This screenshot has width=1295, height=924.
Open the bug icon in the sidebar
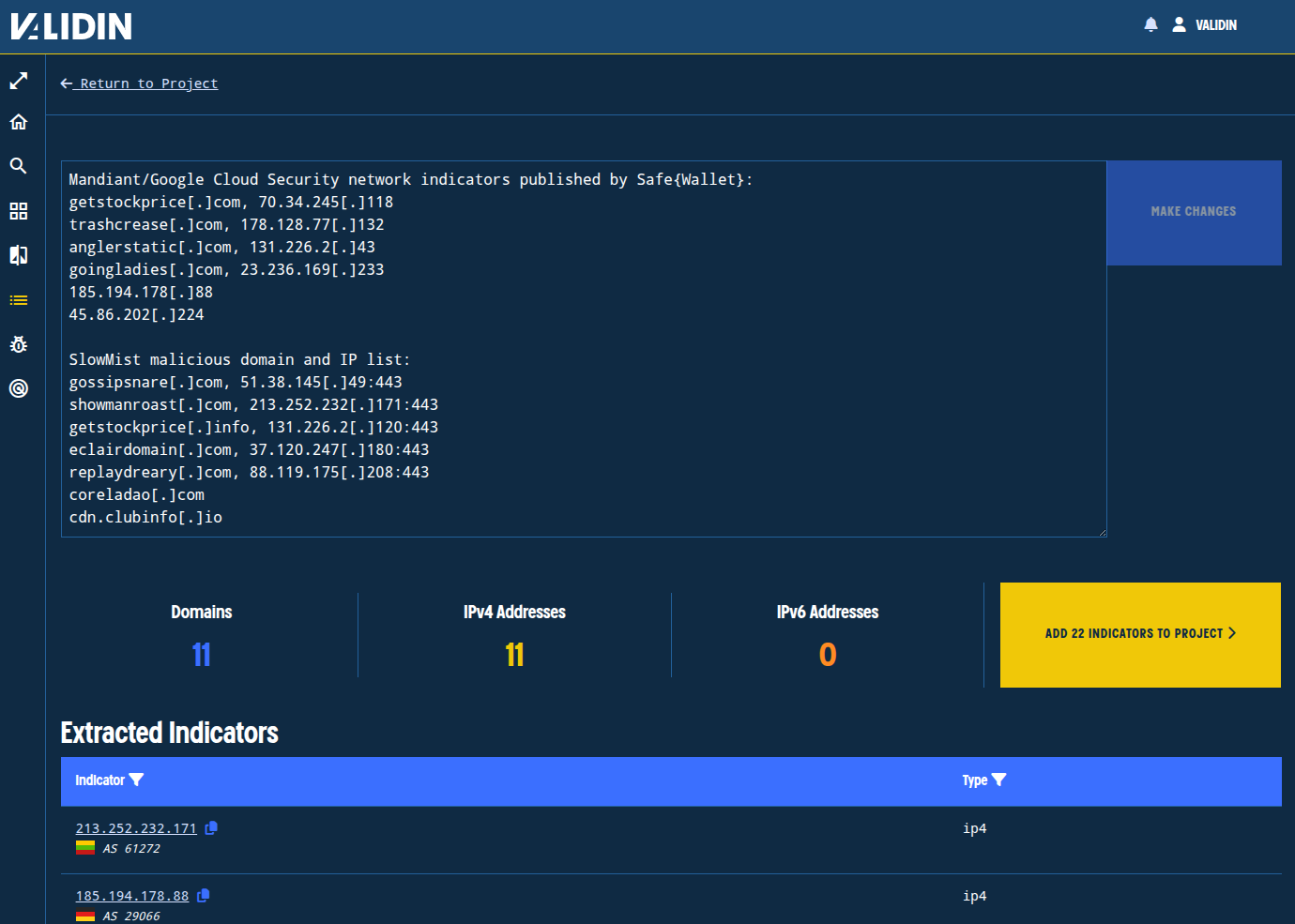[x=19, y=344]
